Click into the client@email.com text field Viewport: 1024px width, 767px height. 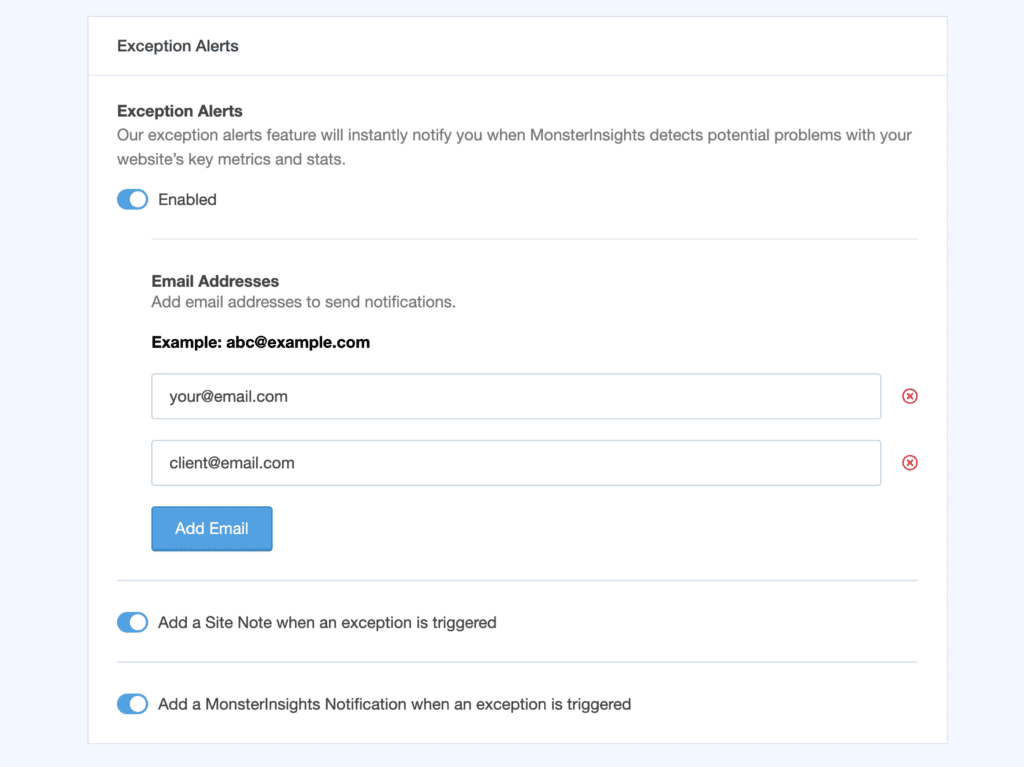pos(515,463)
